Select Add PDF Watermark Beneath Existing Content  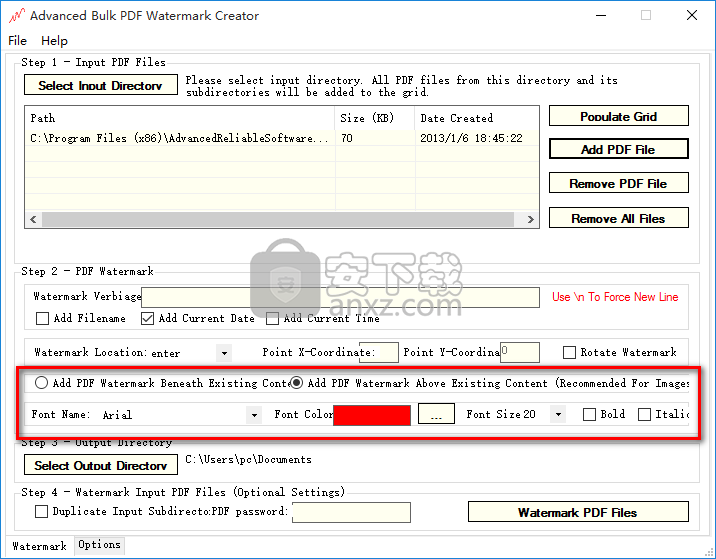[x=41, y=383]
